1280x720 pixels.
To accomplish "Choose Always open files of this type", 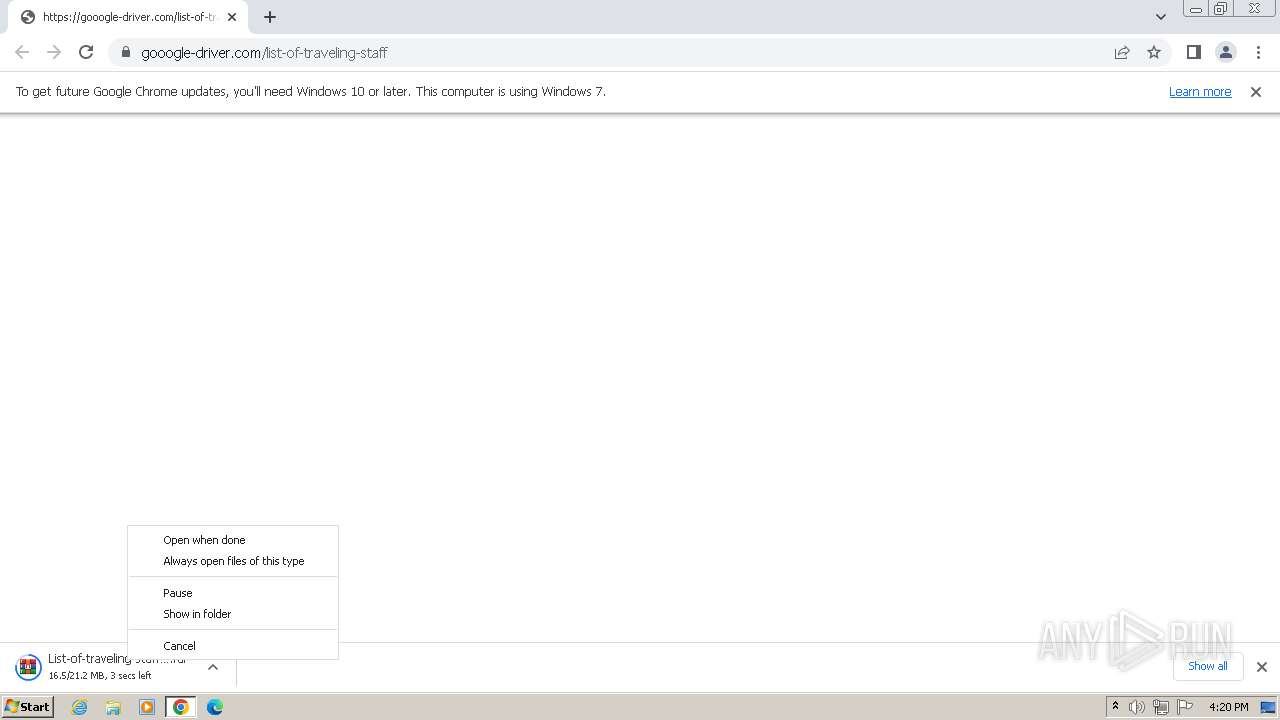I will pos(233,561).
